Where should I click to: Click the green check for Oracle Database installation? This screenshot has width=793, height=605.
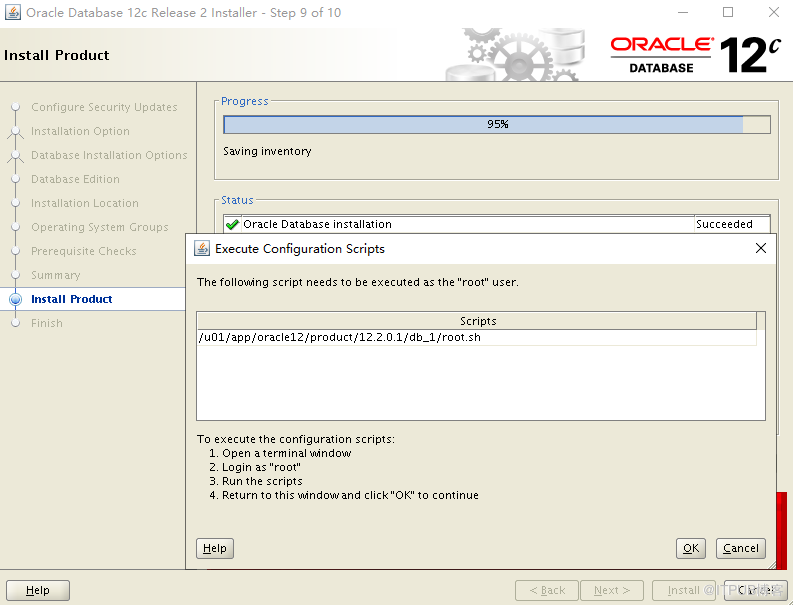pyautogui.click(x=232, y=224)
